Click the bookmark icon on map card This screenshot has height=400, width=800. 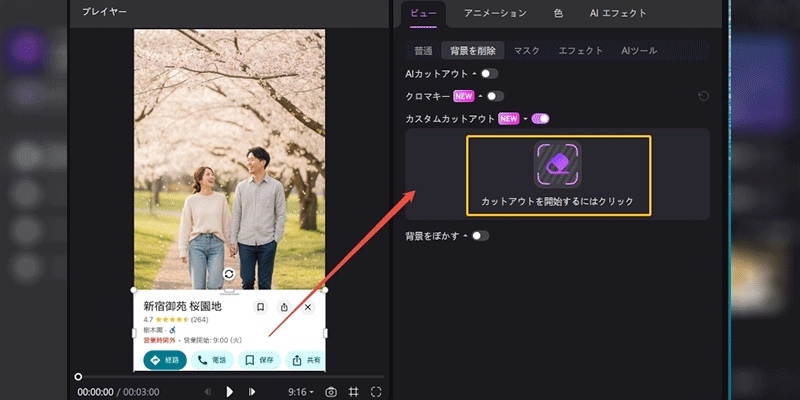tap(260, 307)
